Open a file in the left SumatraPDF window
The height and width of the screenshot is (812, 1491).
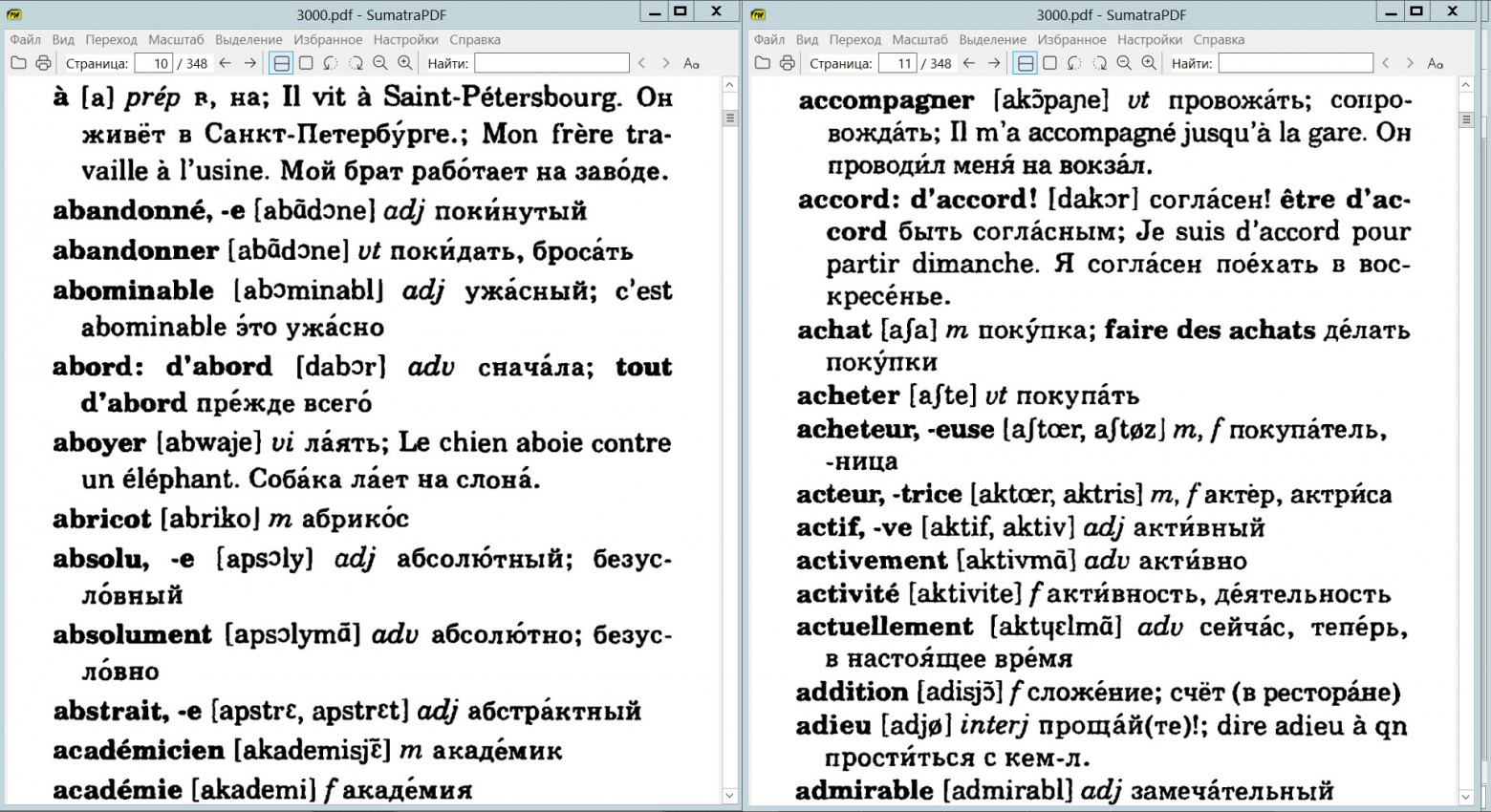tap(18, 63)
